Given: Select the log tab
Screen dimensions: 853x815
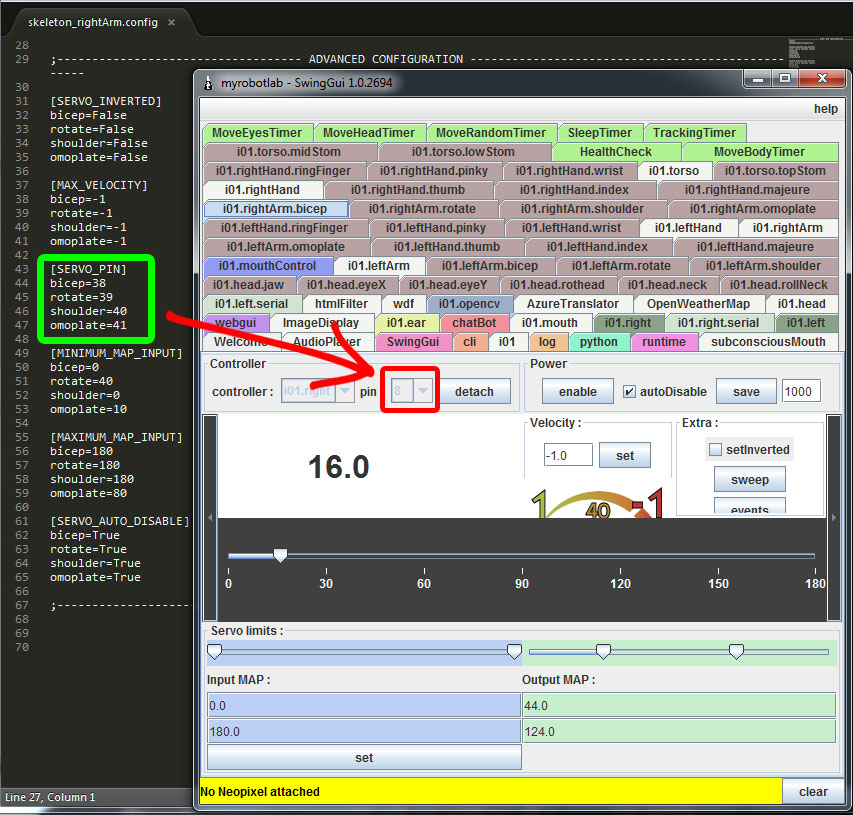Looking at the screenshot, I should point(547,342).
